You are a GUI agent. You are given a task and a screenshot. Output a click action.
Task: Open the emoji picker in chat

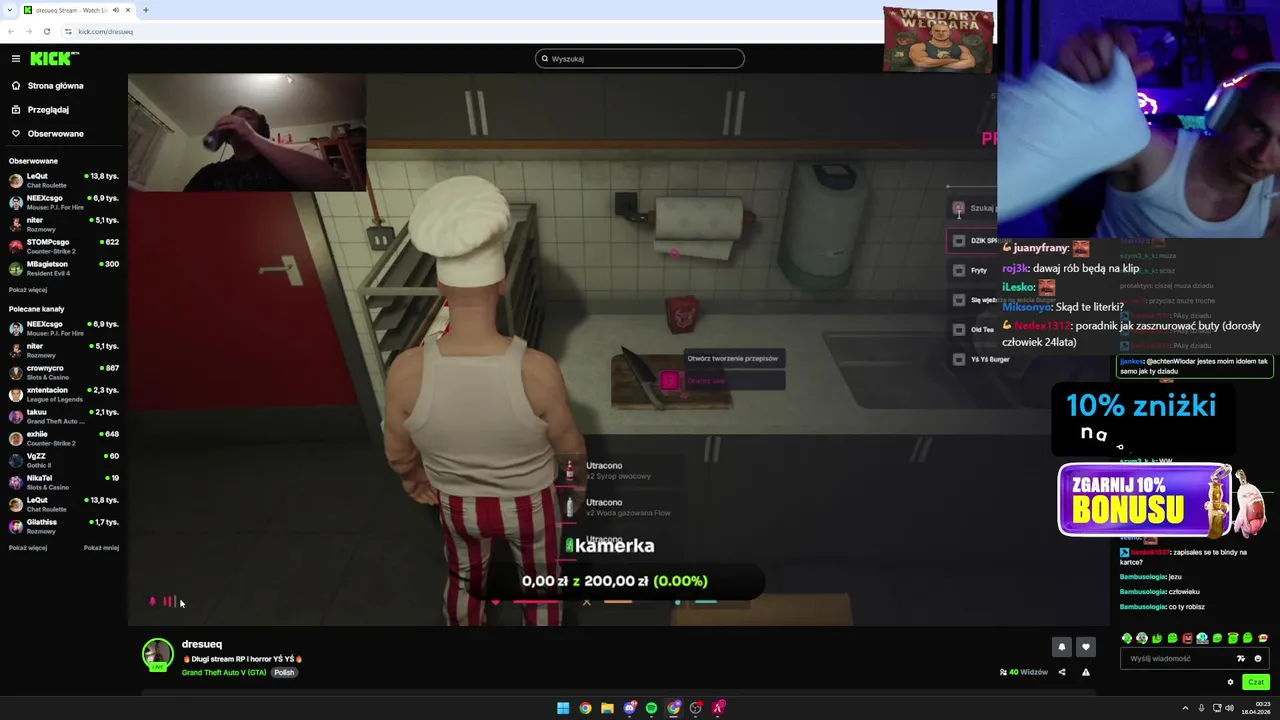tap(1258, 659)
